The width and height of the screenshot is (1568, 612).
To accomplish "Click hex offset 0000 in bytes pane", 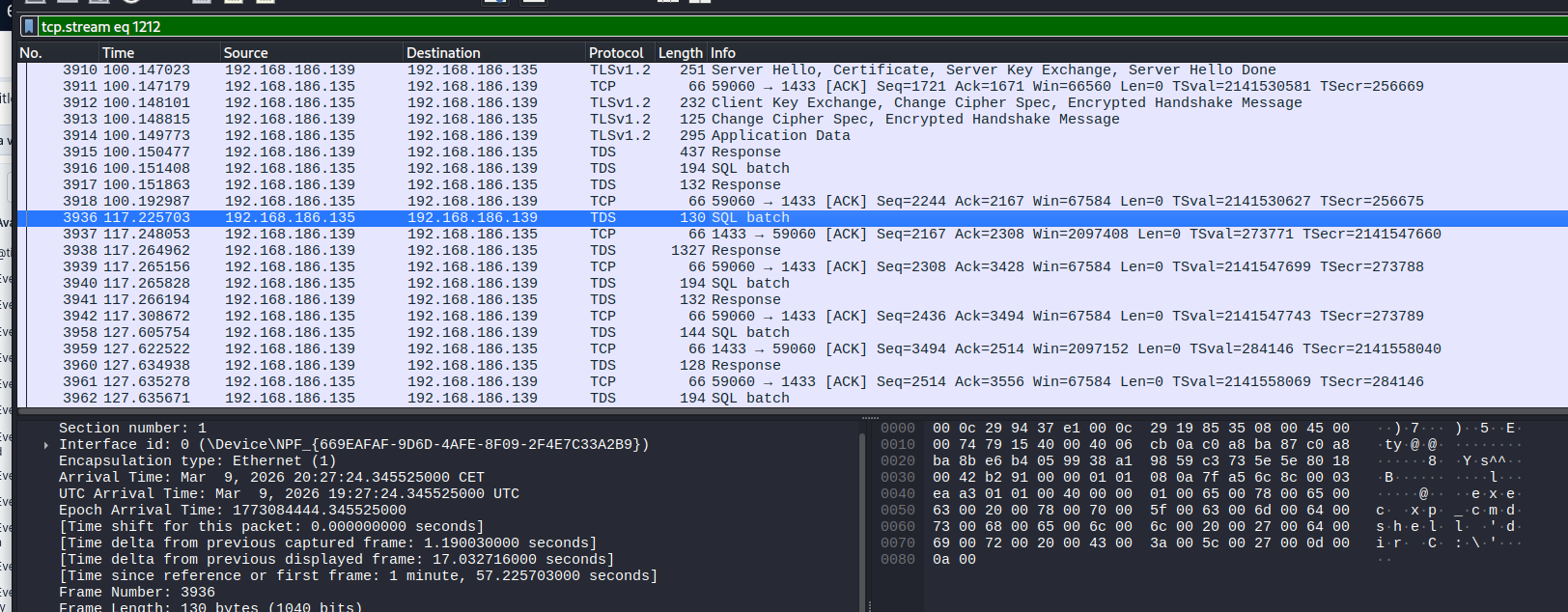I will pos(897,429).
